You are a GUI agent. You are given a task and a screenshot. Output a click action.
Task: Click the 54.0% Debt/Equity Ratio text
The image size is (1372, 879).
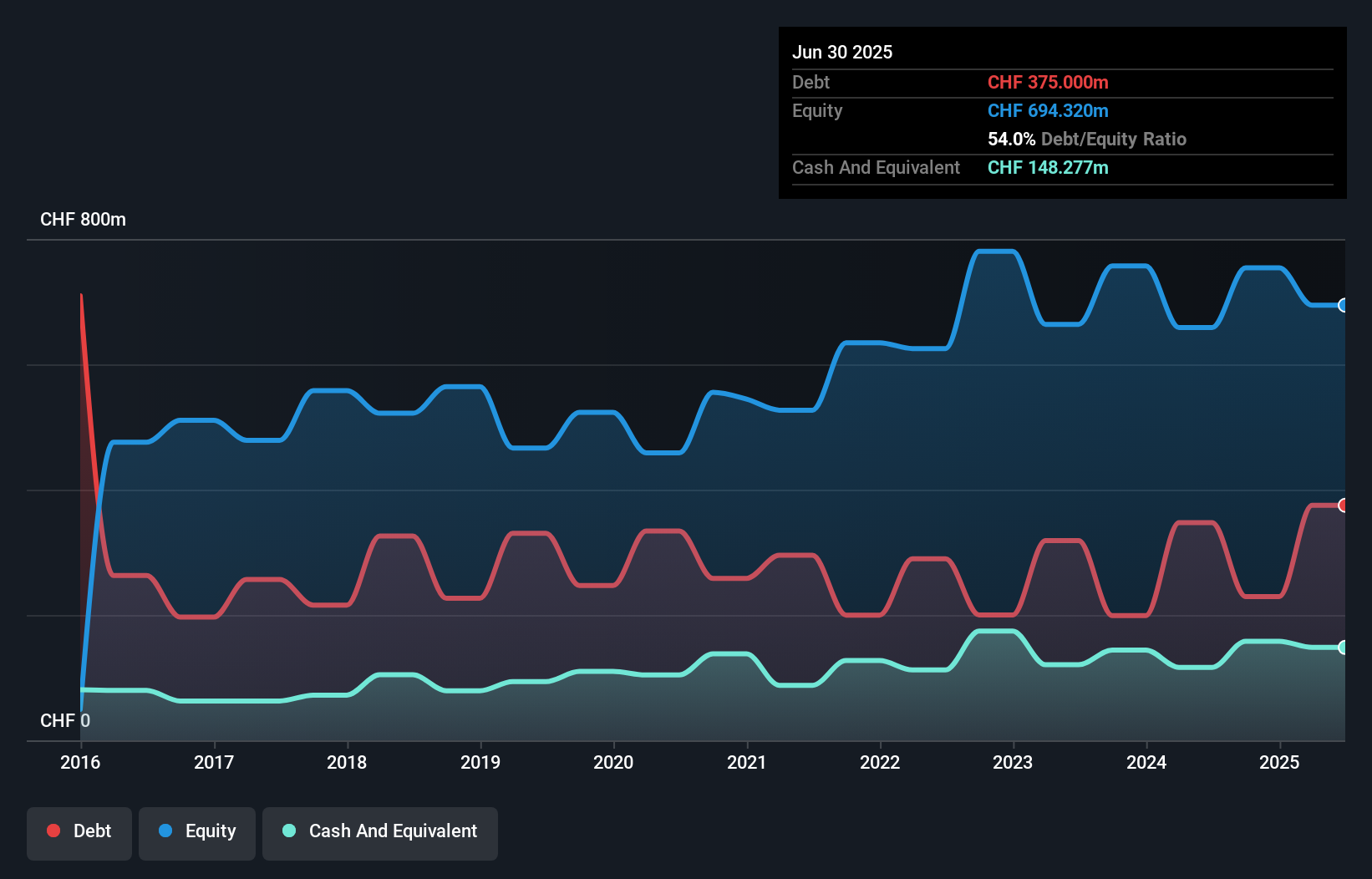(x=1086, y=139)
